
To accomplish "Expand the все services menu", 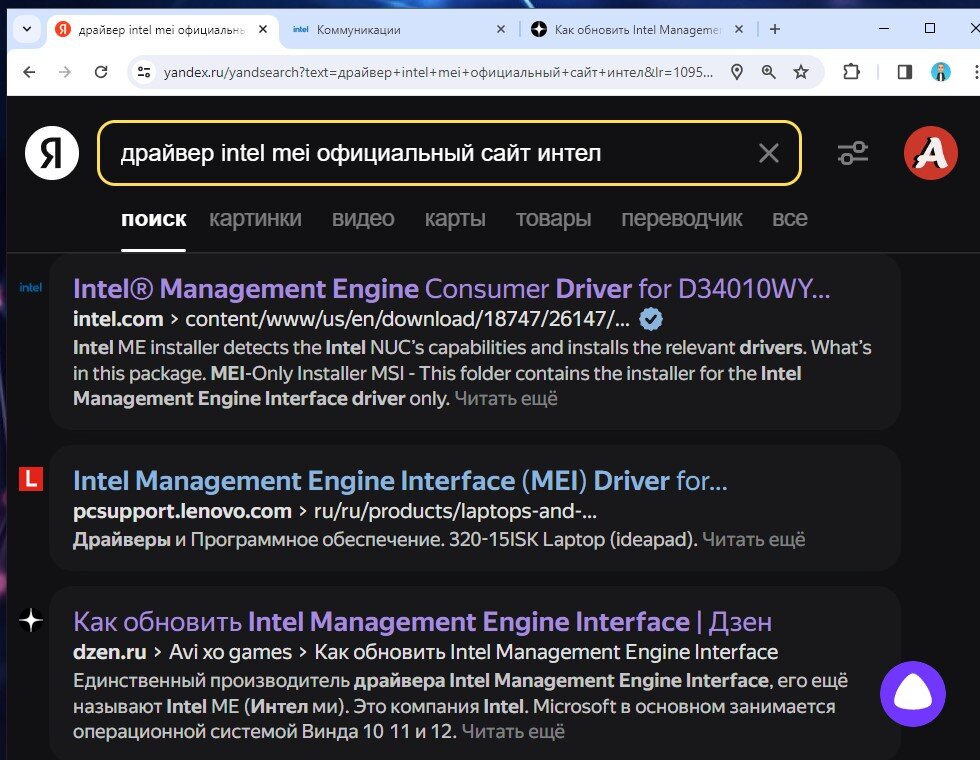I will pyautogui.click(x=790, y=219).
